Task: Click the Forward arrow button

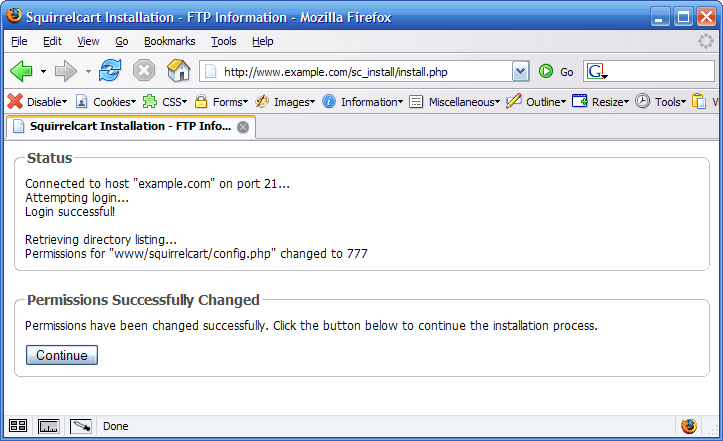Action: coord(66,71)
